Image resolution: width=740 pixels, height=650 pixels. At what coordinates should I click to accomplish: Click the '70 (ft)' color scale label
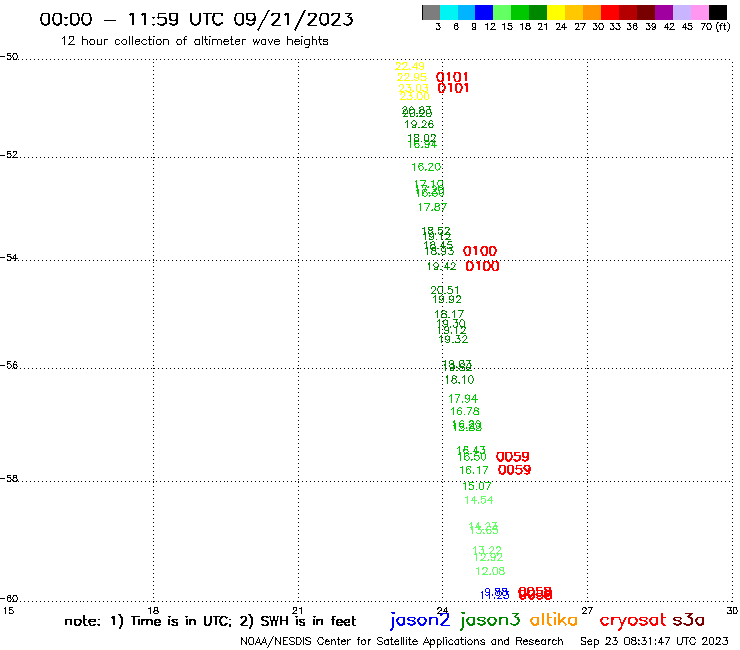point(715,27)
